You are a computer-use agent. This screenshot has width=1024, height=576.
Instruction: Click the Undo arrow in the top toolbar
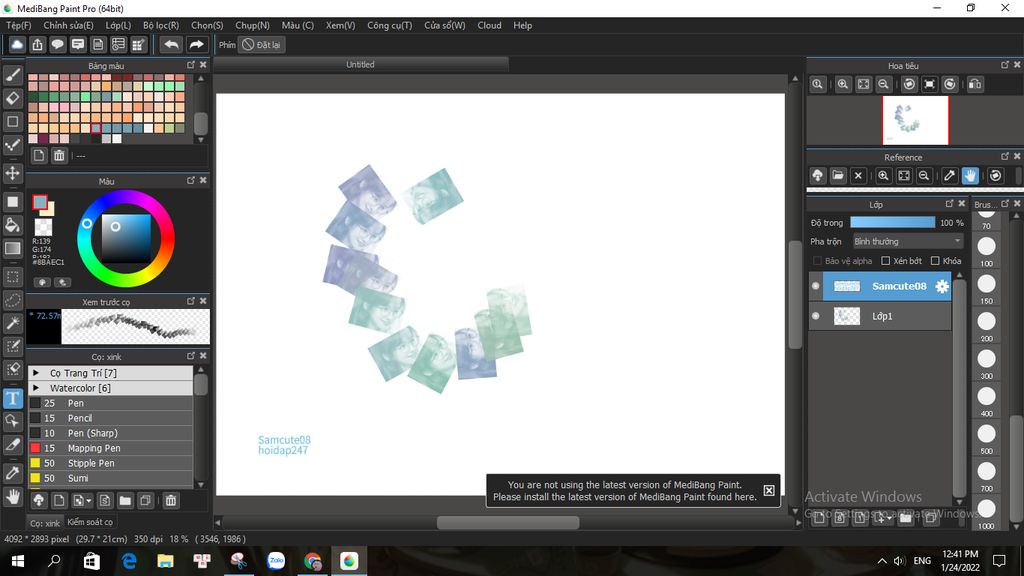172,45
